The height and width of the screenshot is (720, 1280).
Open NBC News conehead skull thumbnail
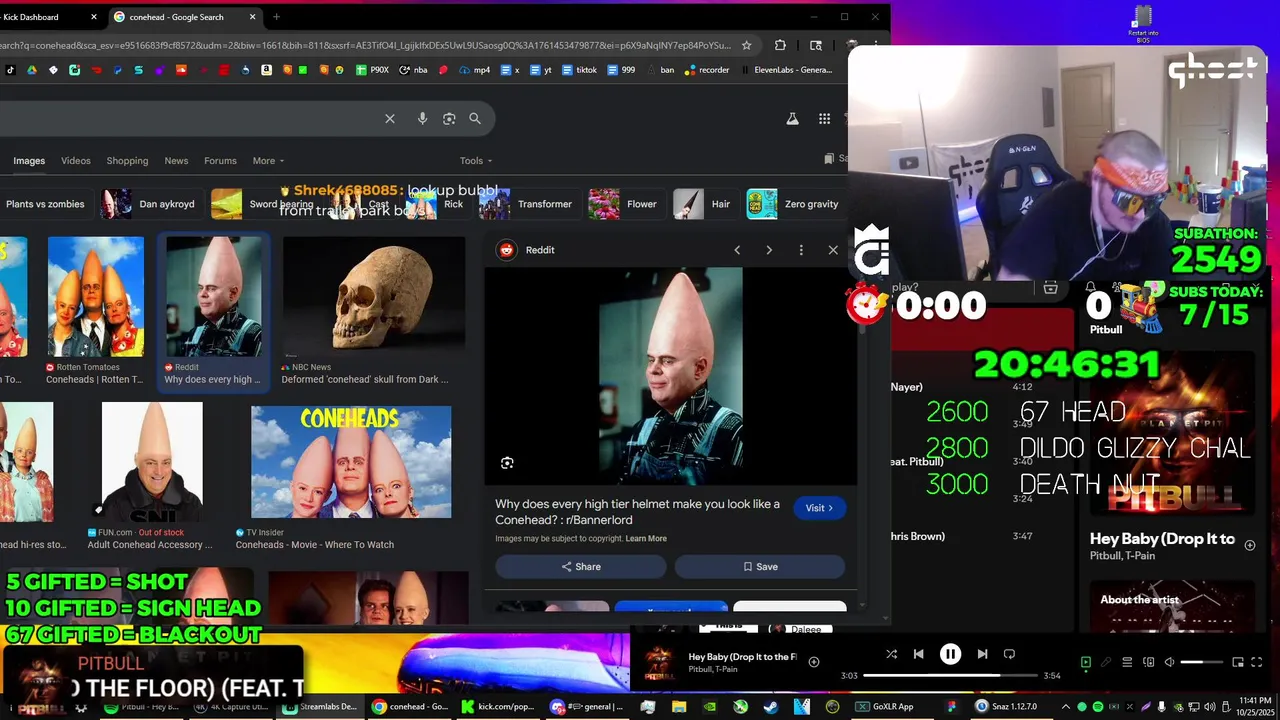pyautogui.click(x=374, y=296)
